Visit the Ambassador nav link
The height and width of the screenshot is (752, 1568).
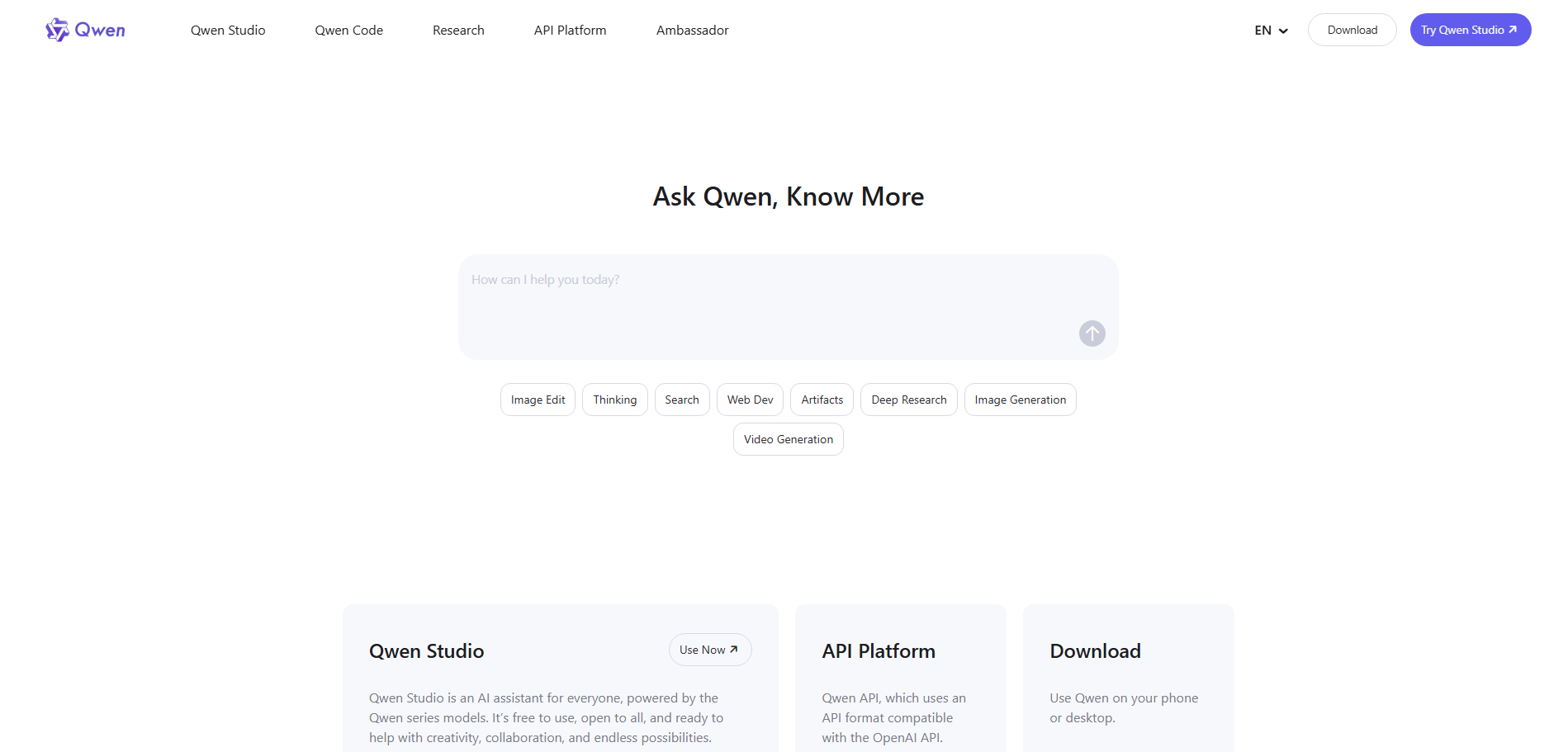(693, 31)
